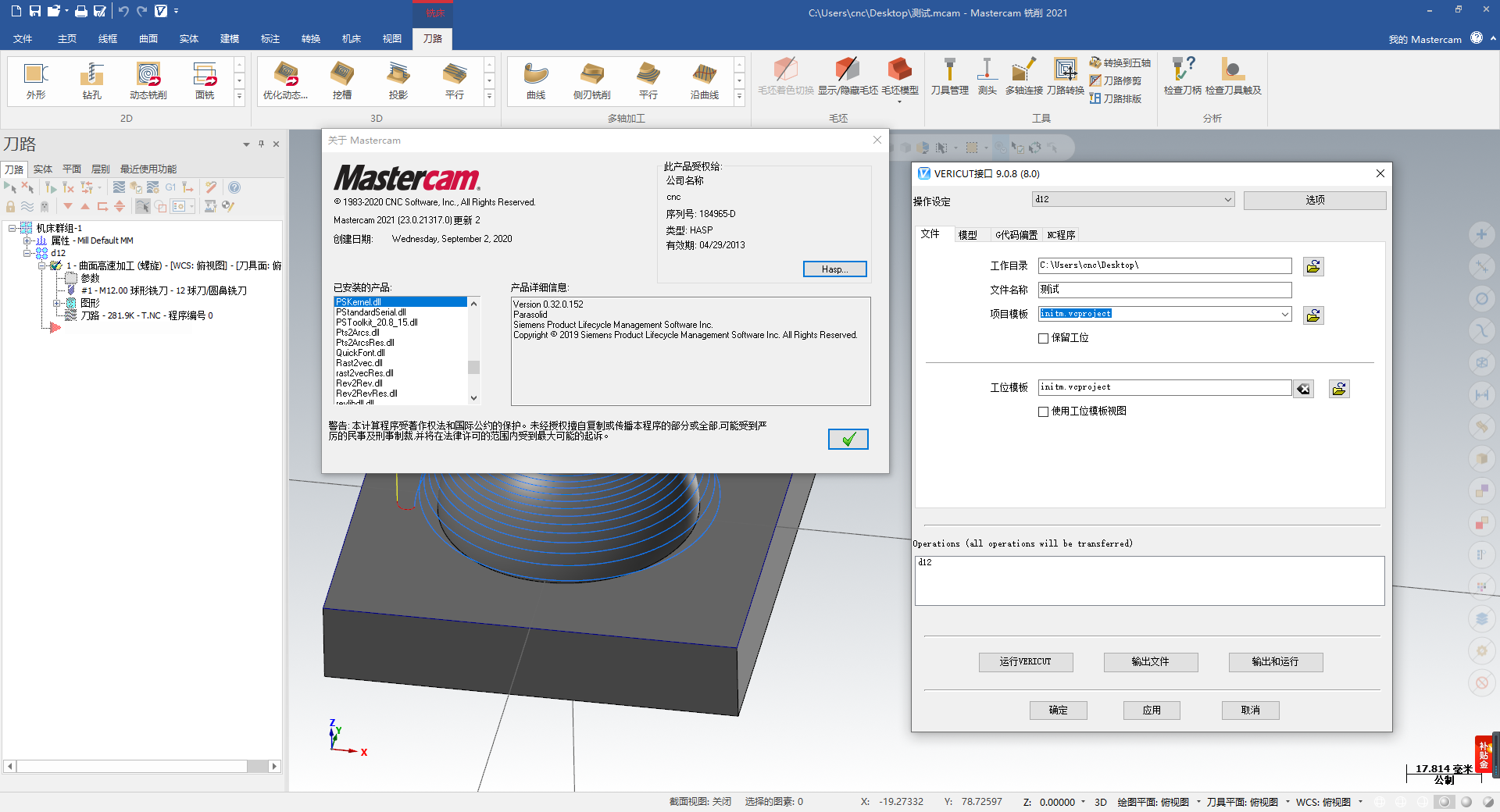Browse for working directory folder icon

1313,266
